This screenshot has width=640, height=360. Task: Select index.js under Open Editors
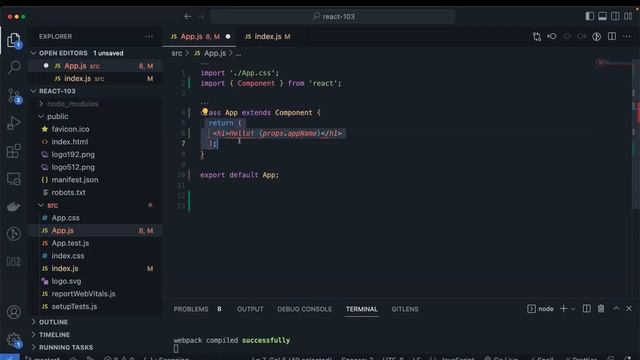[x=96, y=78]
